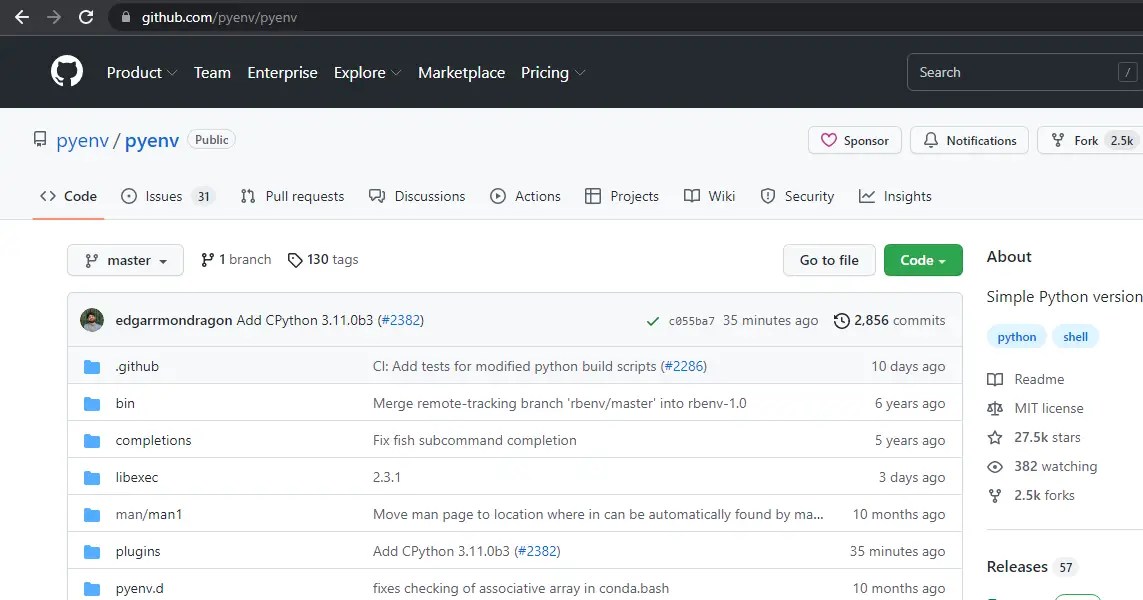Click the branch icon beside 1 branch

(208, 260)
